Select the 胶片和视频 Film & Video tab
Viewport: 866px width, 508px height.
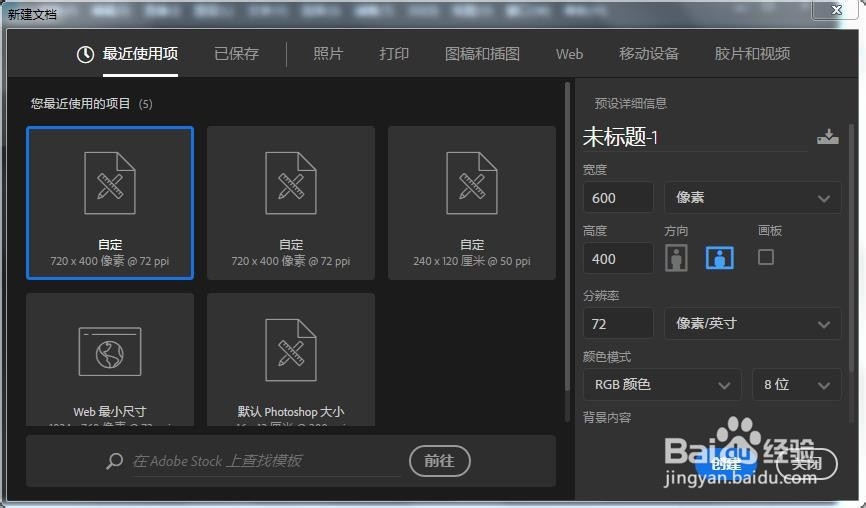tap(752, 54)
